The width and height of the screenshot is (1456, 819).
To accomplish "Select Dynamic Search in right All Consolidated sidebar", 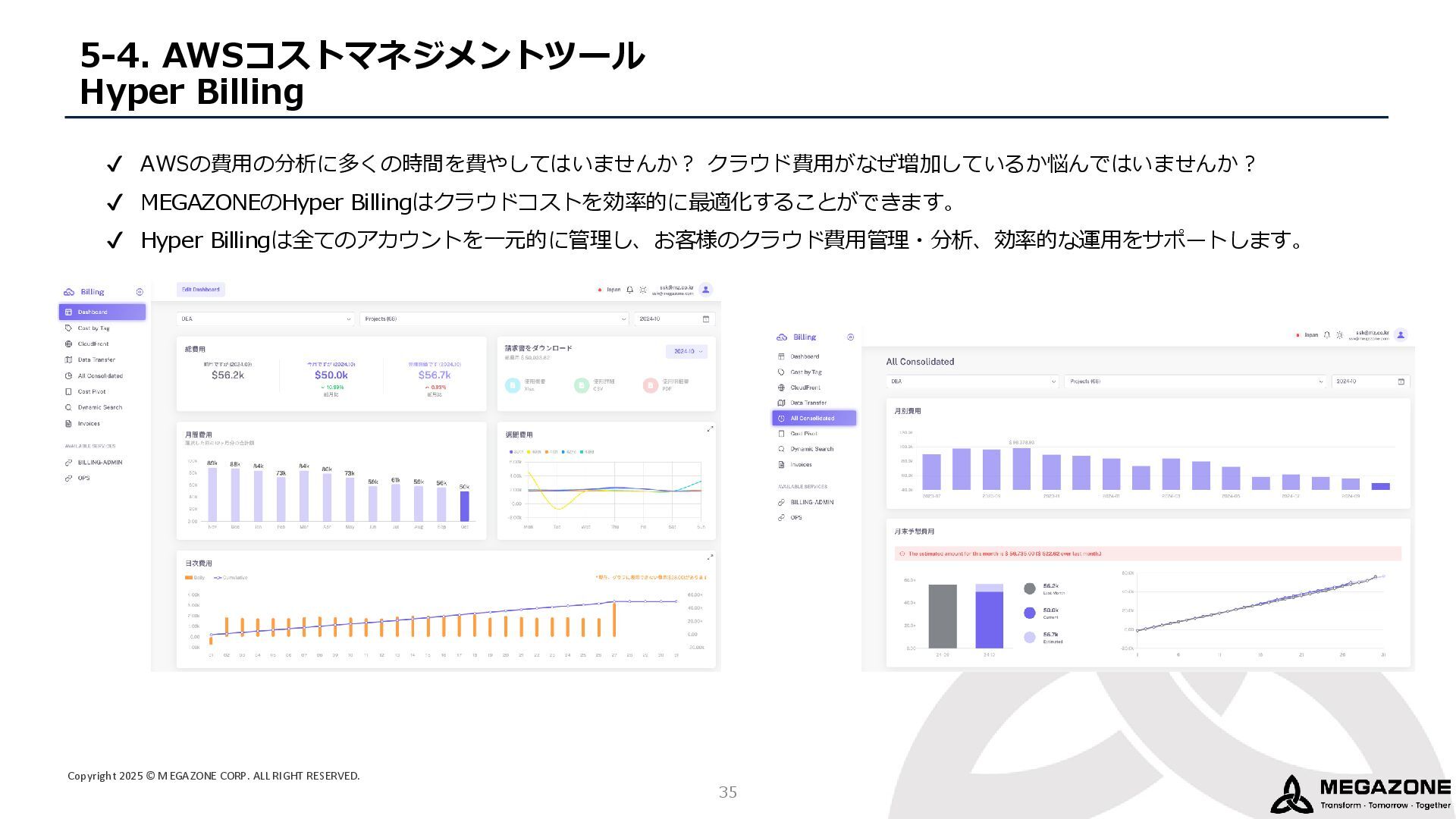I will click(811, 449).
